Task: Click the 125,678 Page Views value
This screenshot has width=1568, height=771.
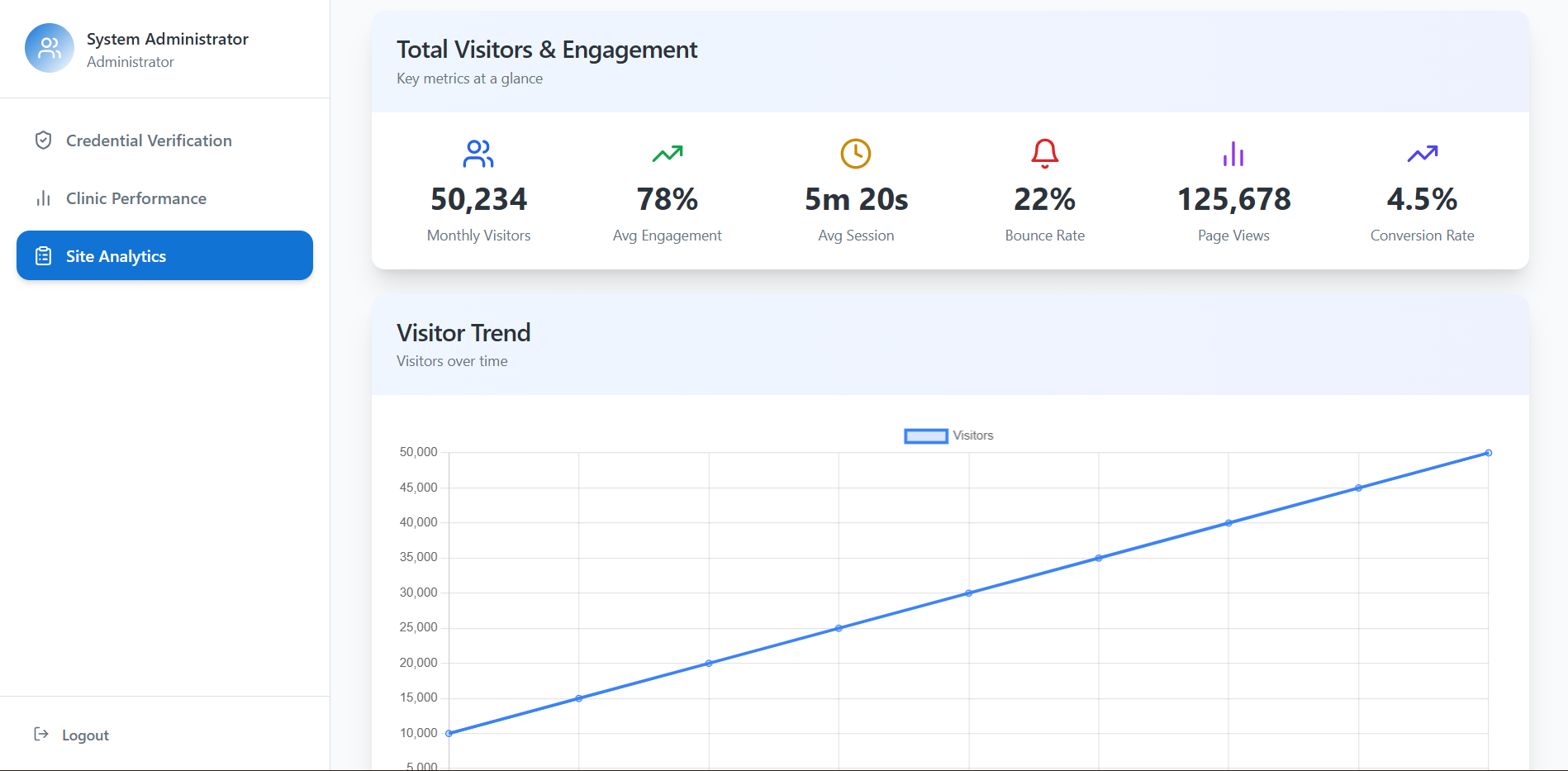Action: click(1233, 199)
